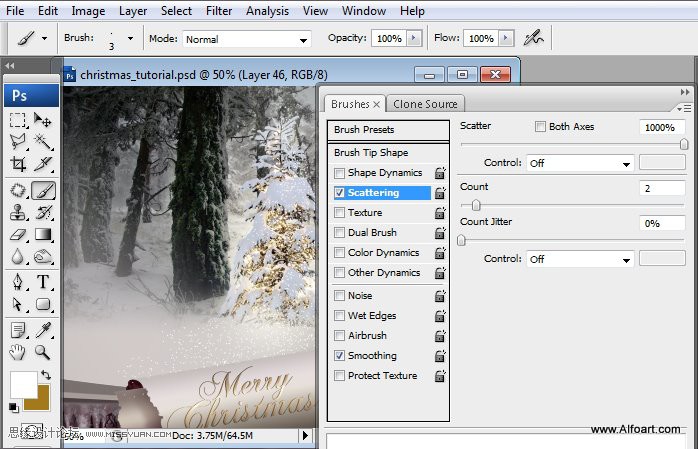Click the Count slider handle
The width and height of the screenshot is (698, 449).
(476, 205)
